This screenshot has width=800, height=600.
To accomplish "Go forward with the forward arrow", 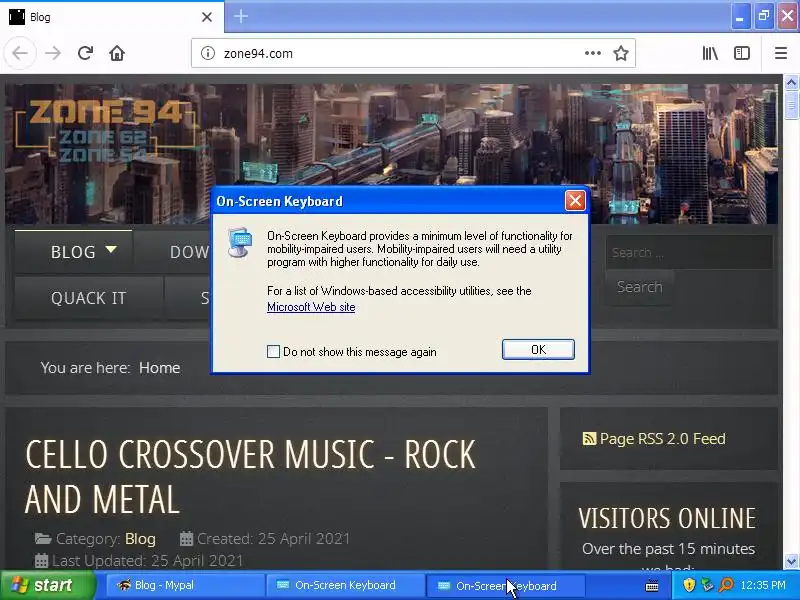I will (53, 53).
